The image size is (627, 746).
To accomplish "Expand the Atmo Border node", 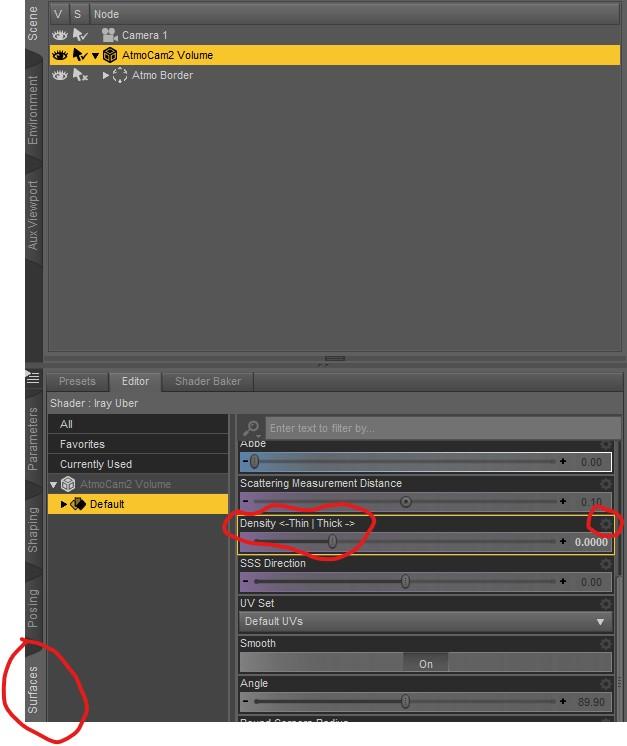I will [106, 75].
